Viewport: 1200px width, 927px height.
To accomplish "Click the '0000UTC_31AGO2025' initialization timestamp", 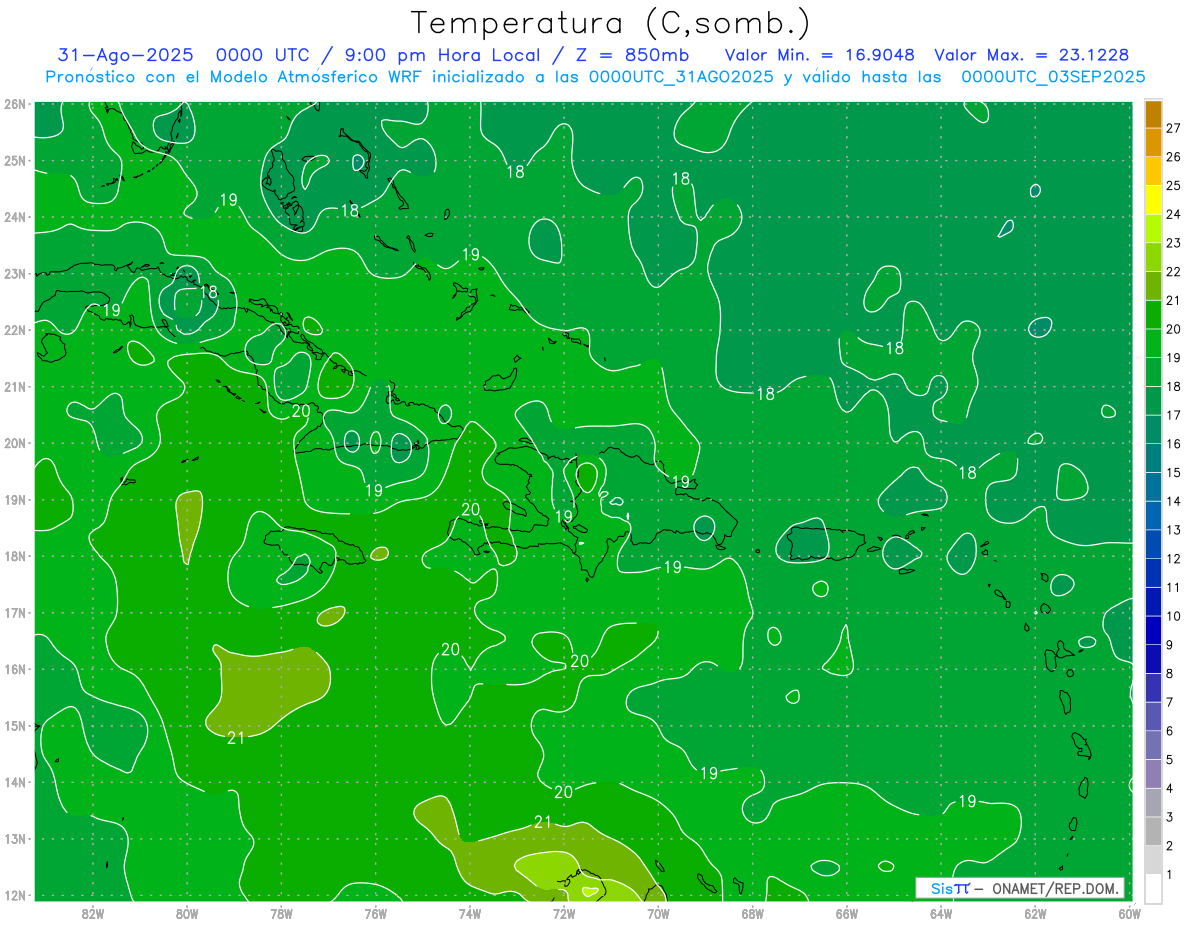I will click(x=681, y=77).
